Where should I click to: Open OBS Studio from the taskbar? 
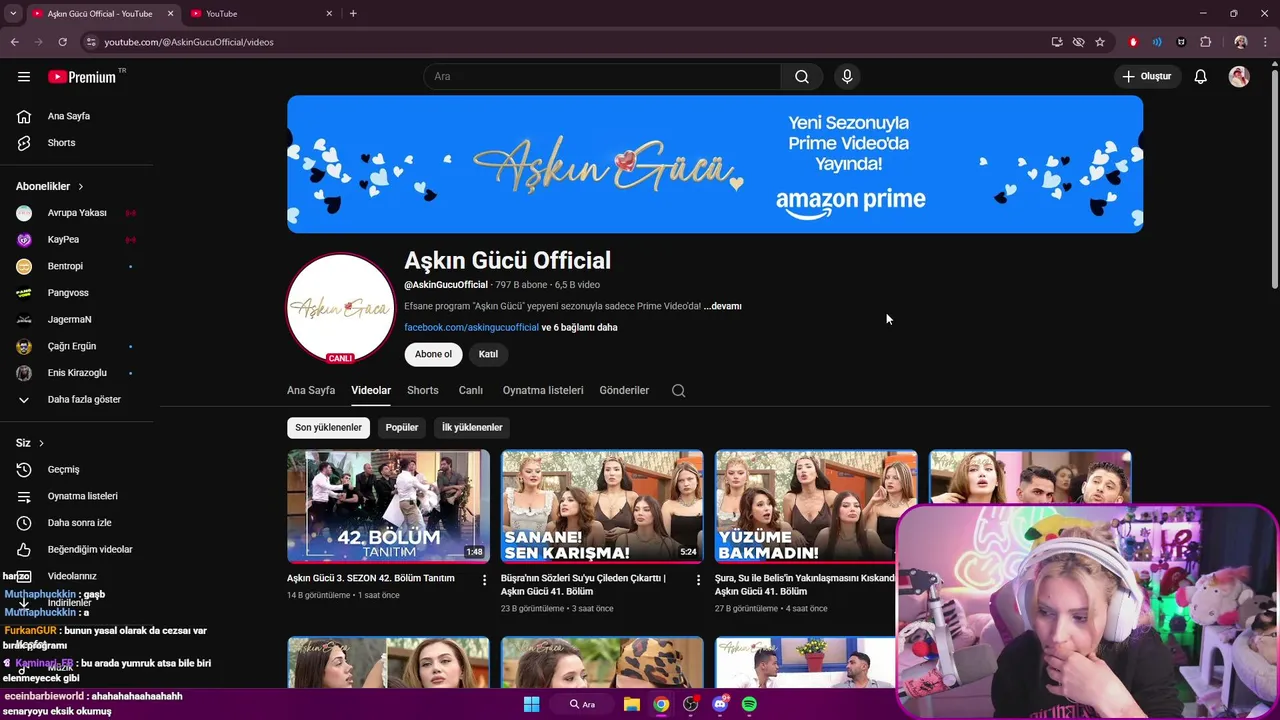click(690, 704)
